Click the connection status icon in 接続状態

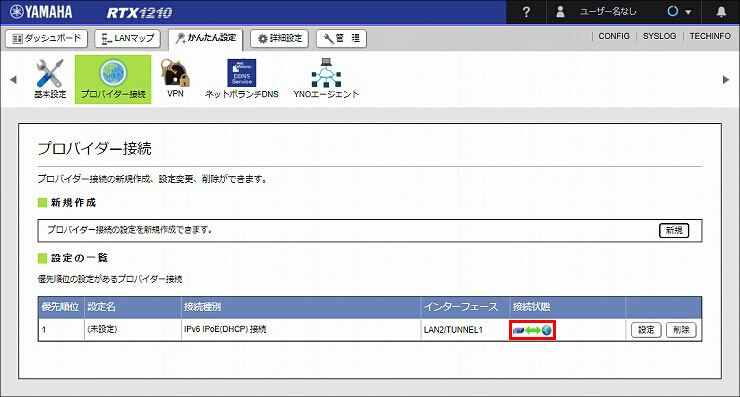(532, 330)
